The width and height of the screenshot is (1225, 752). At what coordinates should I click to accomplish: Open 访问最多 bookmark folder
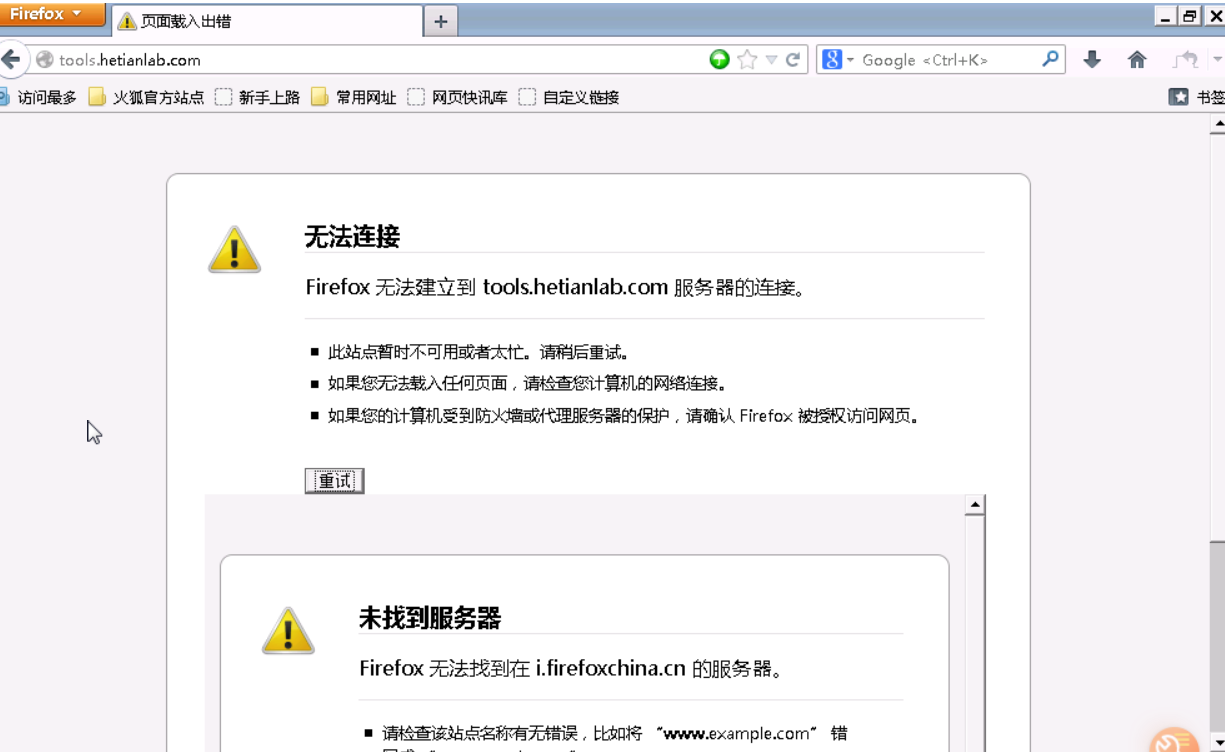[x=38, y=97]
